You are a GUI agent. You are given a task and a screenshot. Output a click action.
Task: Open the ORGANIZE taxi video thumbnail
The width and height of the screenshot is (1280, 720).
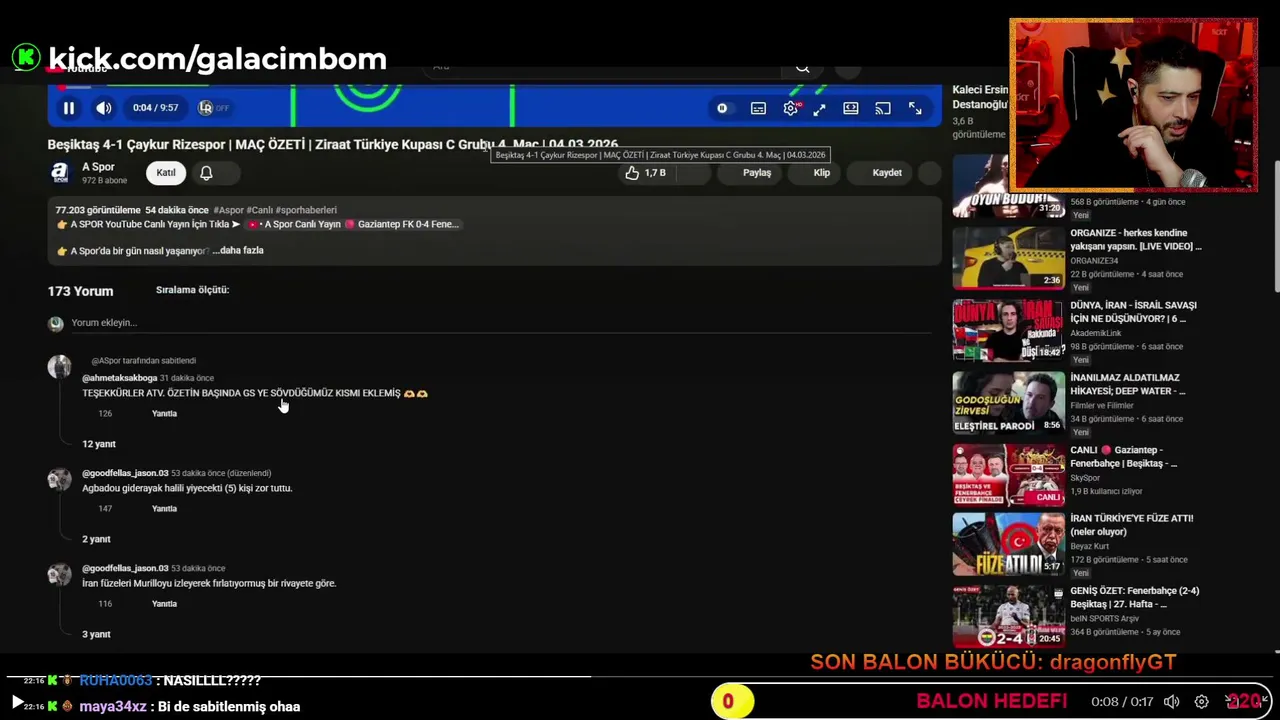1008,258
